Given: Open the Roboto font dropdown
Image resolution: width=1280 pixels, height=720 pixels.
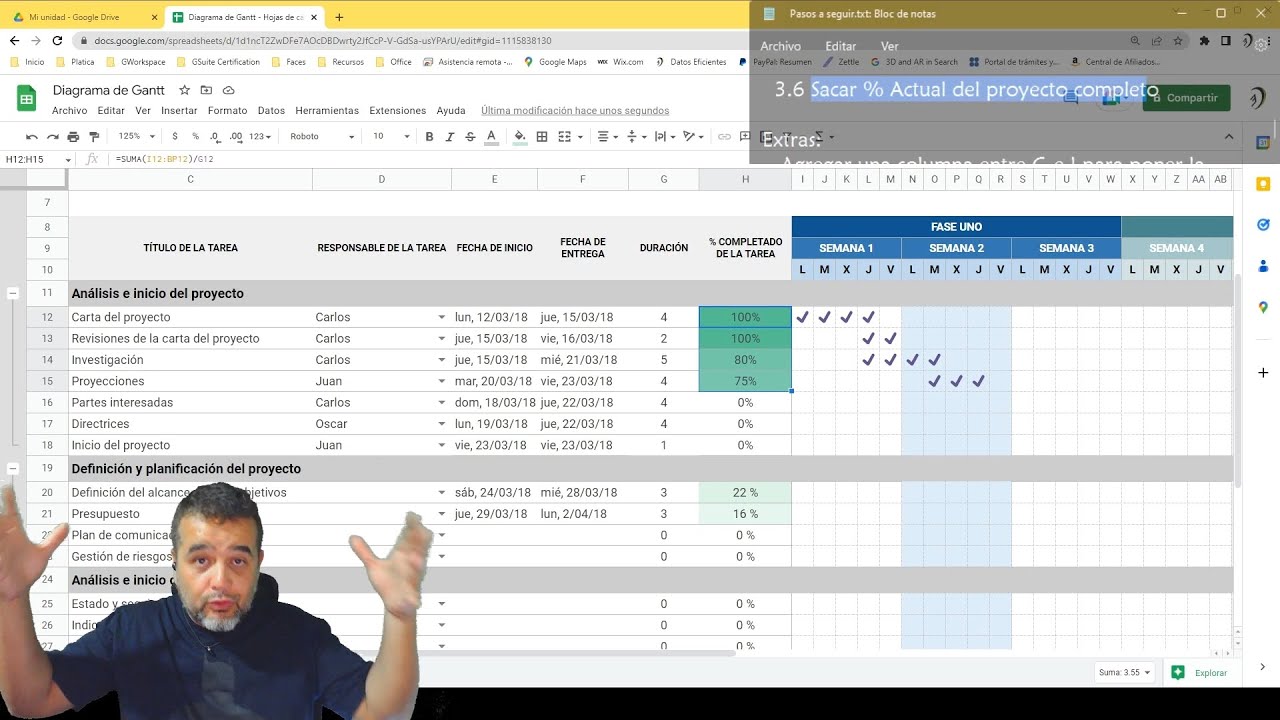Looking at the screenshot, I should pyautogui.click(x=322, y=137).
